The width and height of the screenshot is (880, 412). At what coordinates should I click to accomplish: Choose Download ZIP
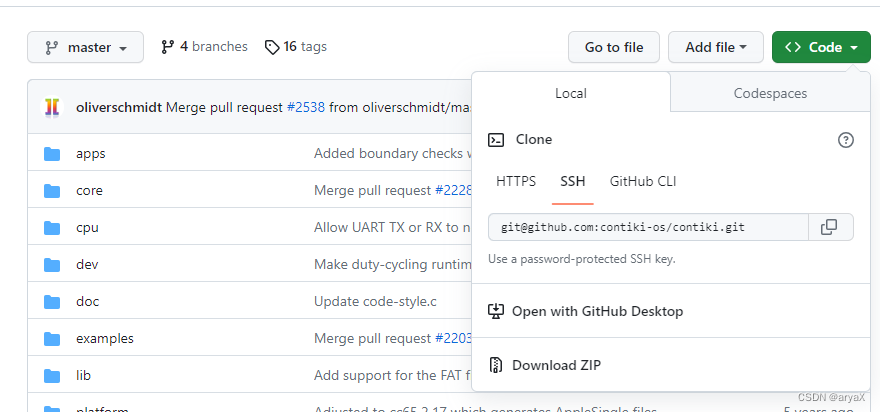click(x=556, y=365)
